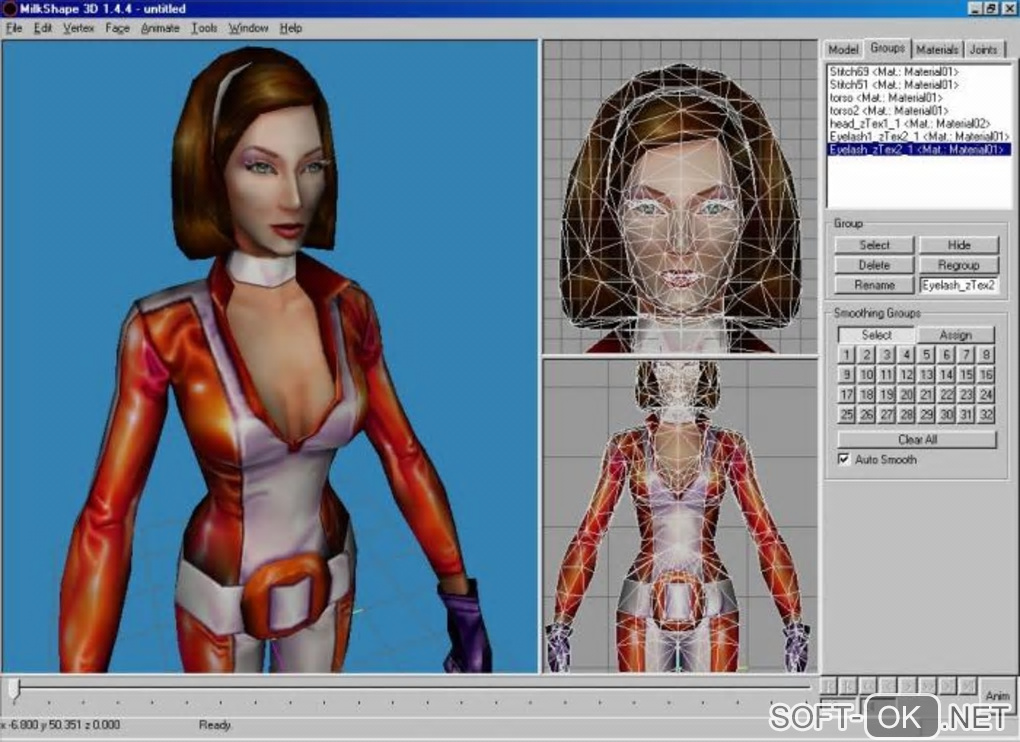Click the Rename group button
Image resolution: width=1020 pixels, height=742 pixels.
point(874,285)
